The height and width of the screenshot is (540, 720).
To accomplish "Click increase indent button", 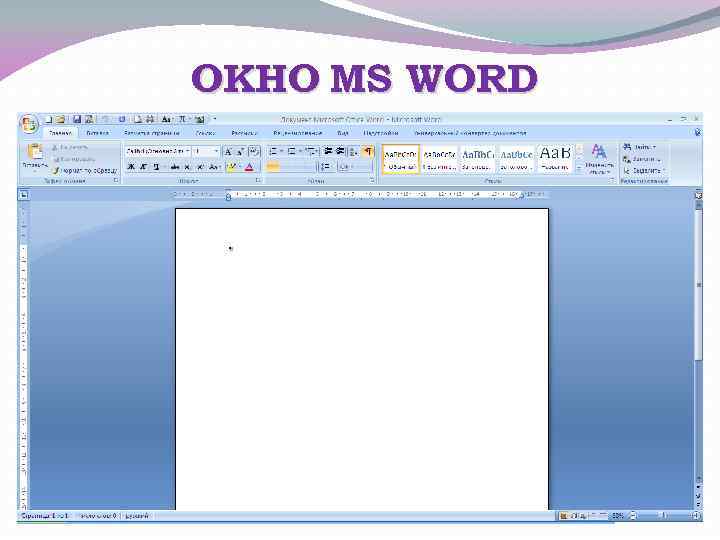I will pos(340,151).
